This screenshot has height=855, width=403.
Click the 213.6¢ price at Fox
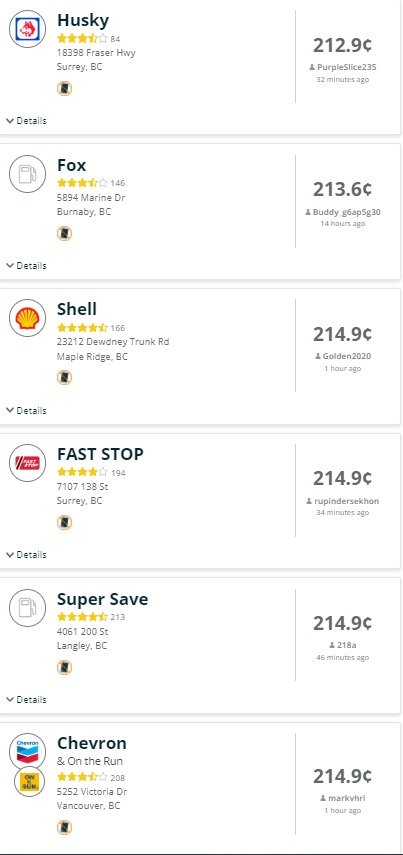pos(342,189)
